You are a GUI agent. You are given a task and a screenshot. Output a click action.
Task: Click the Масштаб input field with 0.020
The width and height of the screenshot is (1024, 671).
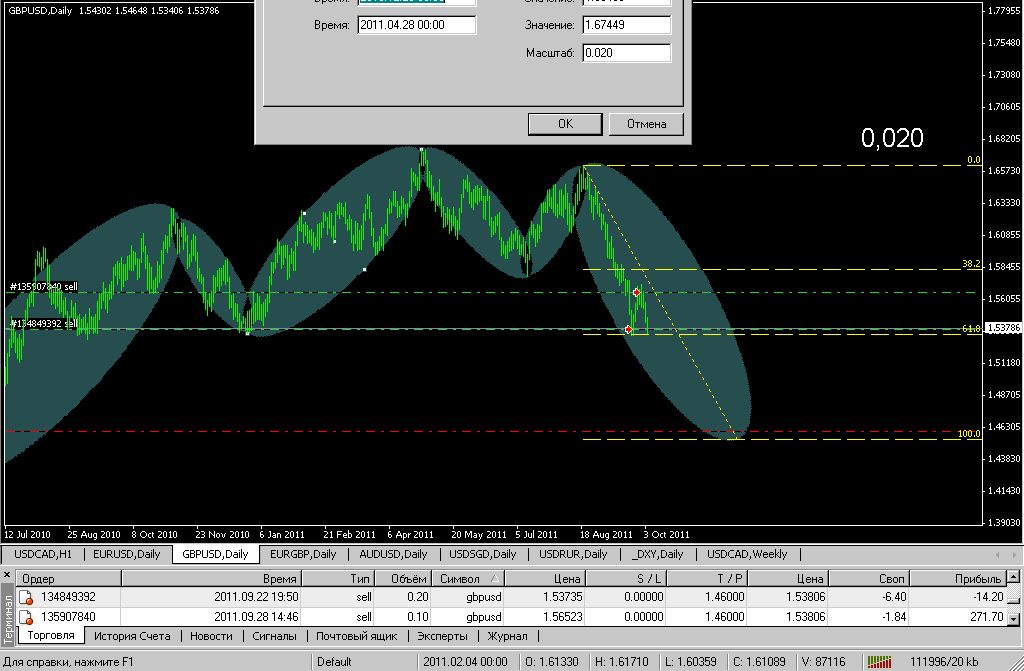(626, 53)
